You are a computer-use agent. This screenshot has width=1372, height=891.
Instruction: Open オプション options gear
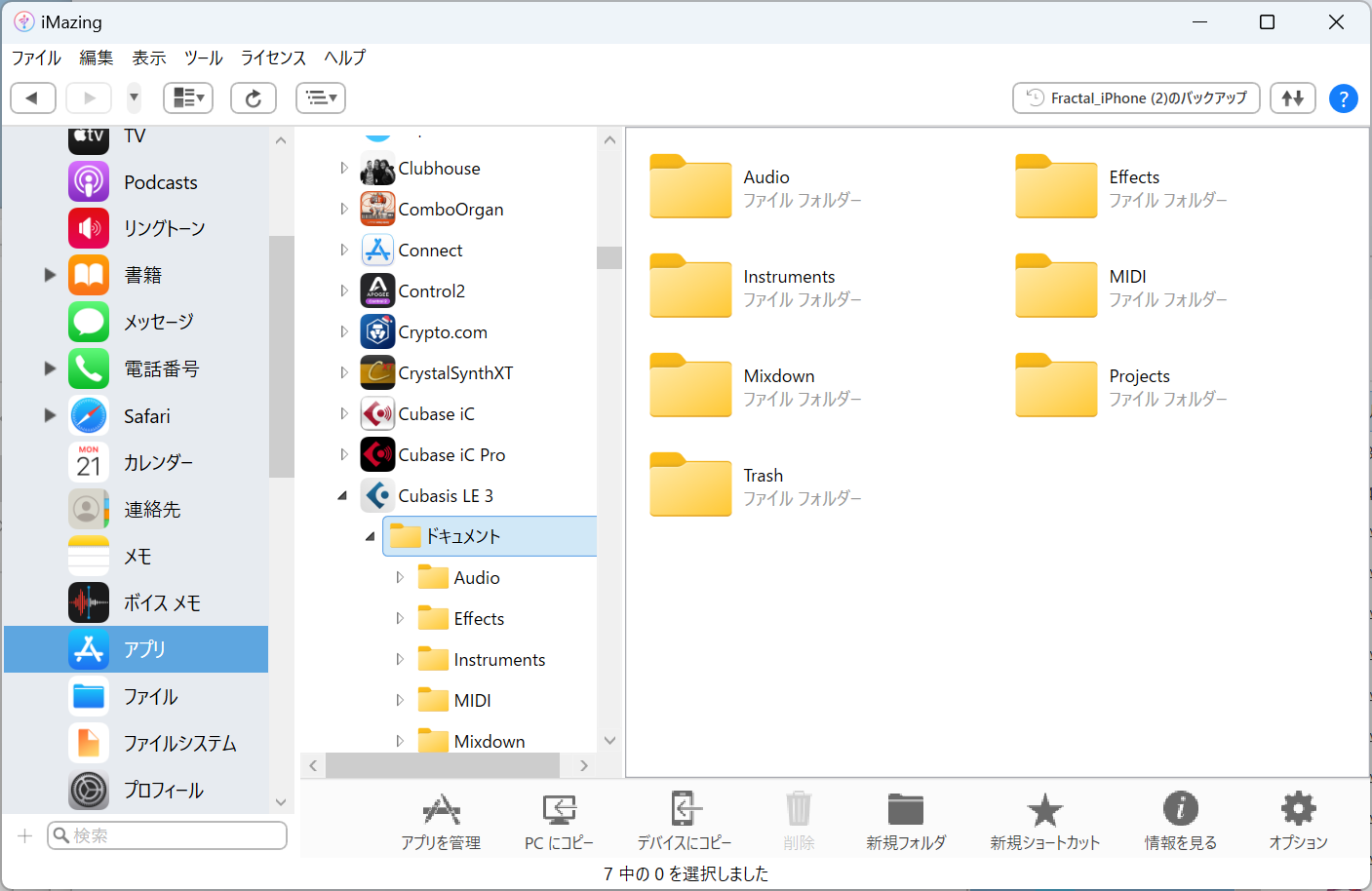click(1298, 822)
